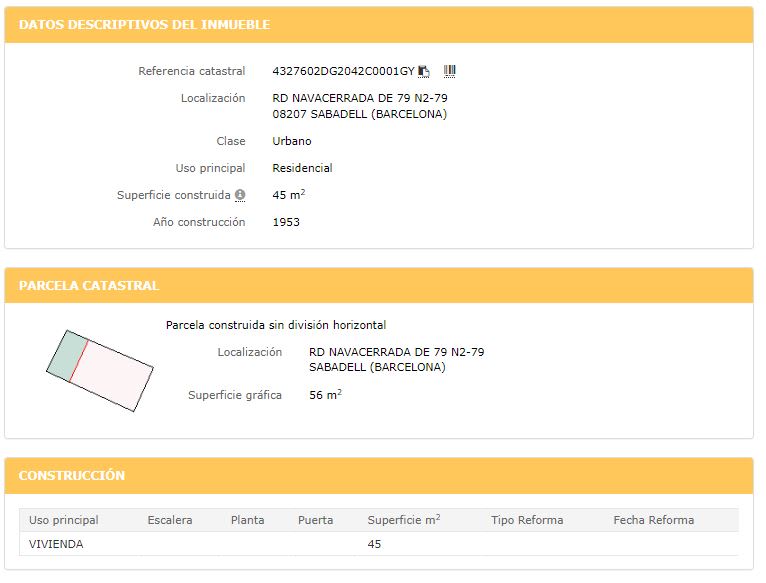Click the Puerta column header

coord(315,520)
